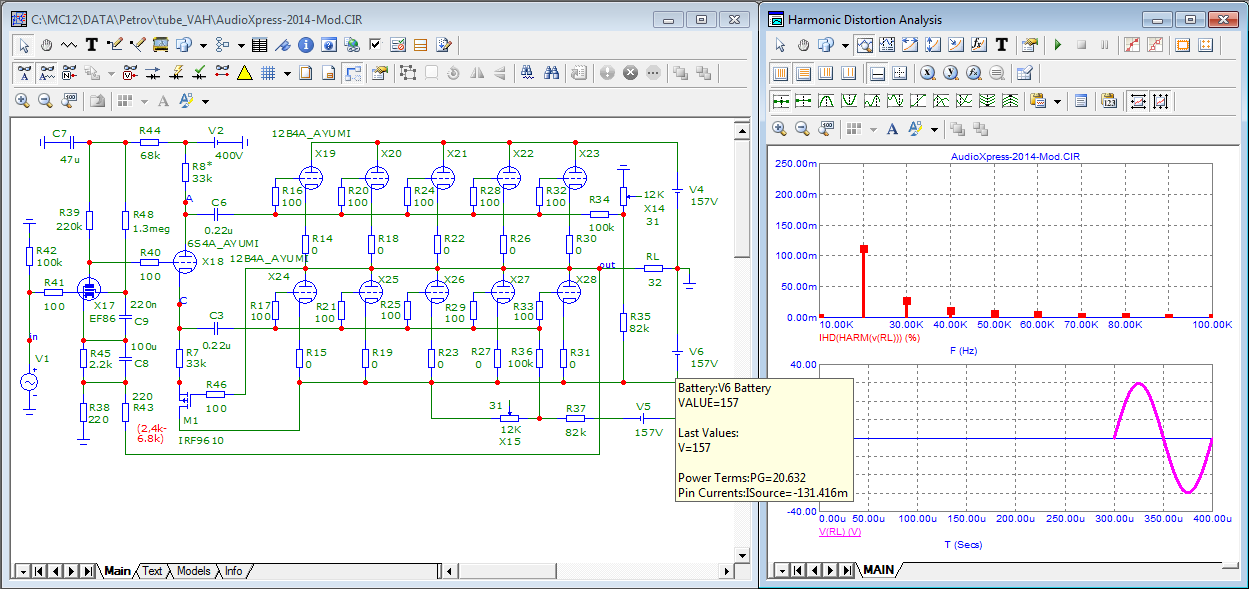Zoom out in the Harmonic Distortion Analysis window
The image size is (1249, 589).
pyautogui.click(x=802, y=129)
